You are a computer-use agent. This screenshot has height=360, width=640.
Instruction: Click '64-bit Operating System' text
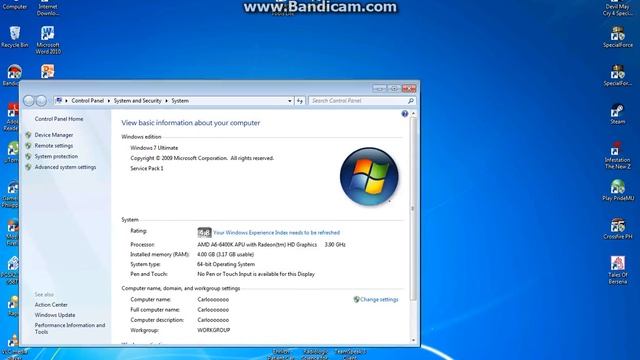[x=226, y=264]
